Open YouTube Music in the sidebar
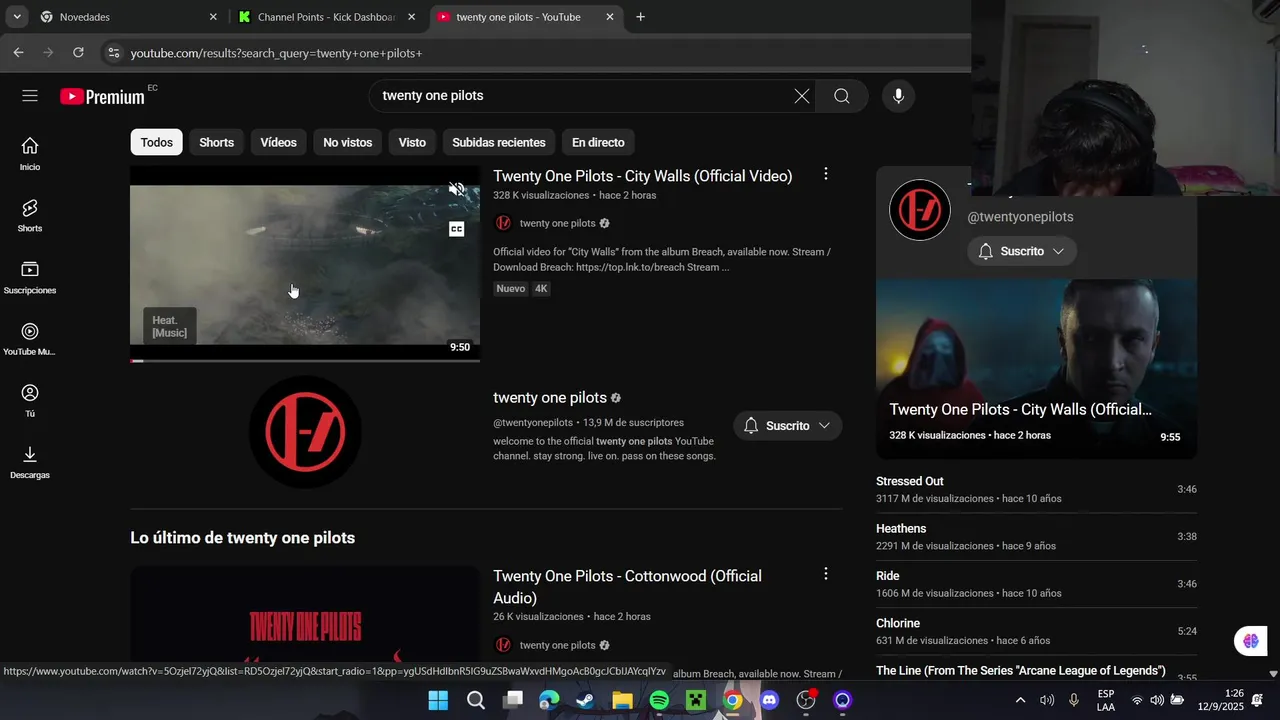 [30, 339]
